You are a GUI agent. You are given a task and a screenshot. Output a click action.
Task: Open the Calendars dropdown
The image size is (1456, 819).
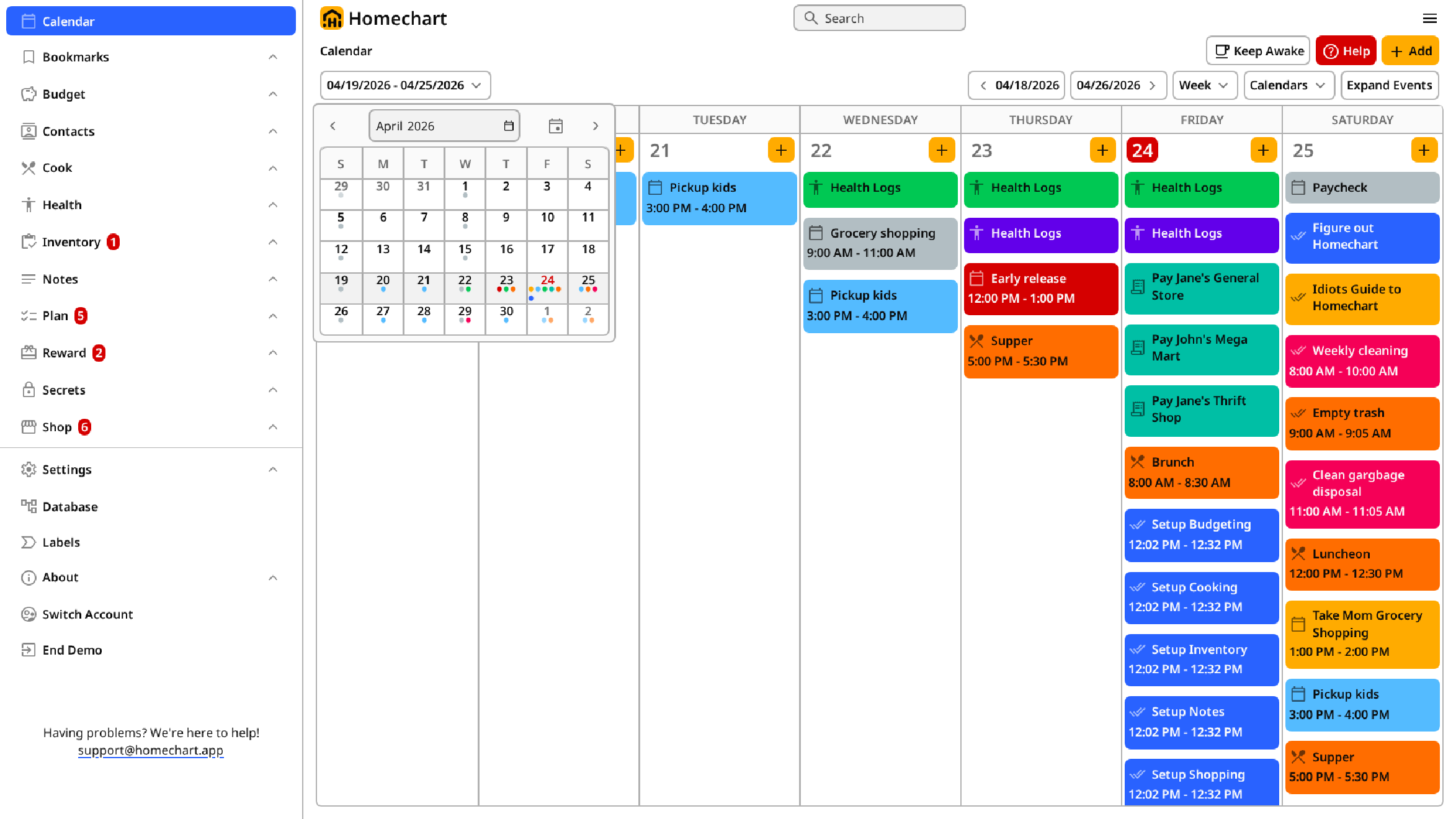point(1289,85)
